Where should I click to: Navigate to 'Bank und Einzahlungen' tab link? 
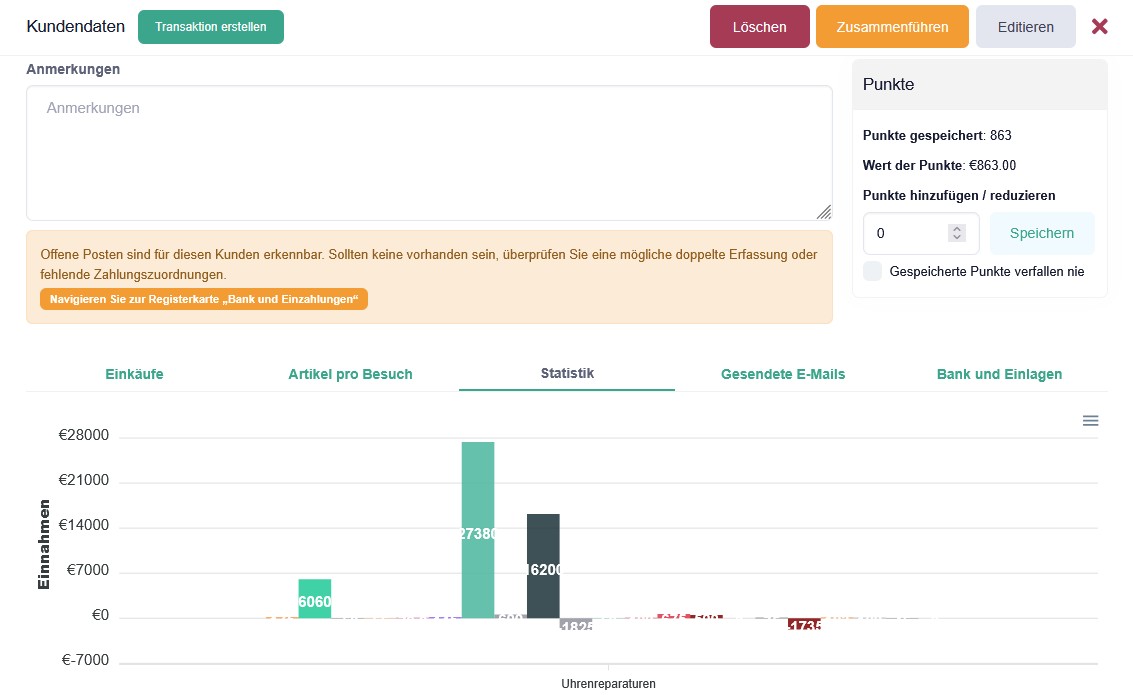pos(204,299)
